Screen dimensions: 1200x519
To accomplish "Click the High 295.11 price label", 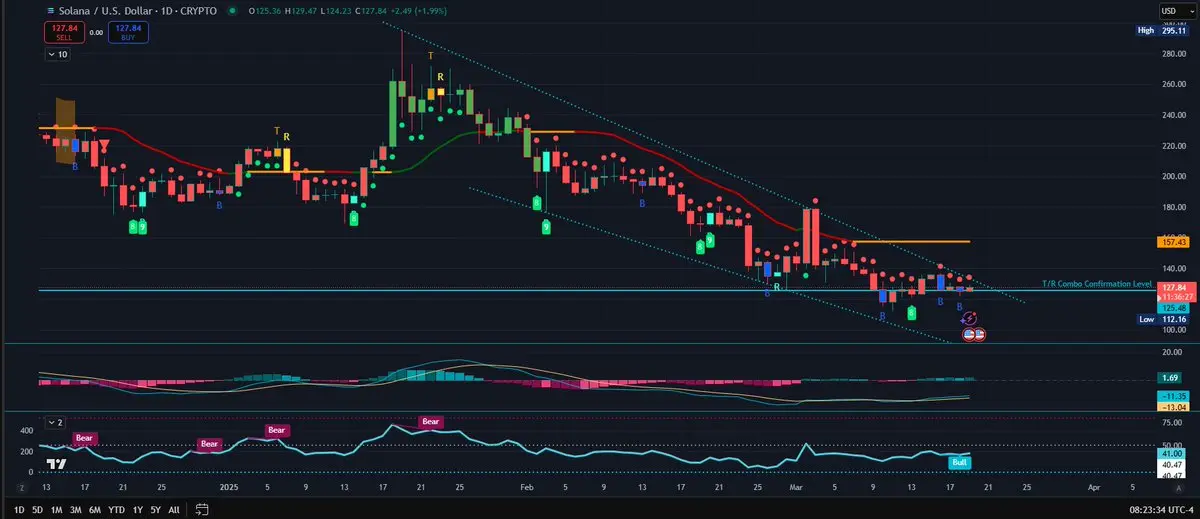I will point(1162,30).
